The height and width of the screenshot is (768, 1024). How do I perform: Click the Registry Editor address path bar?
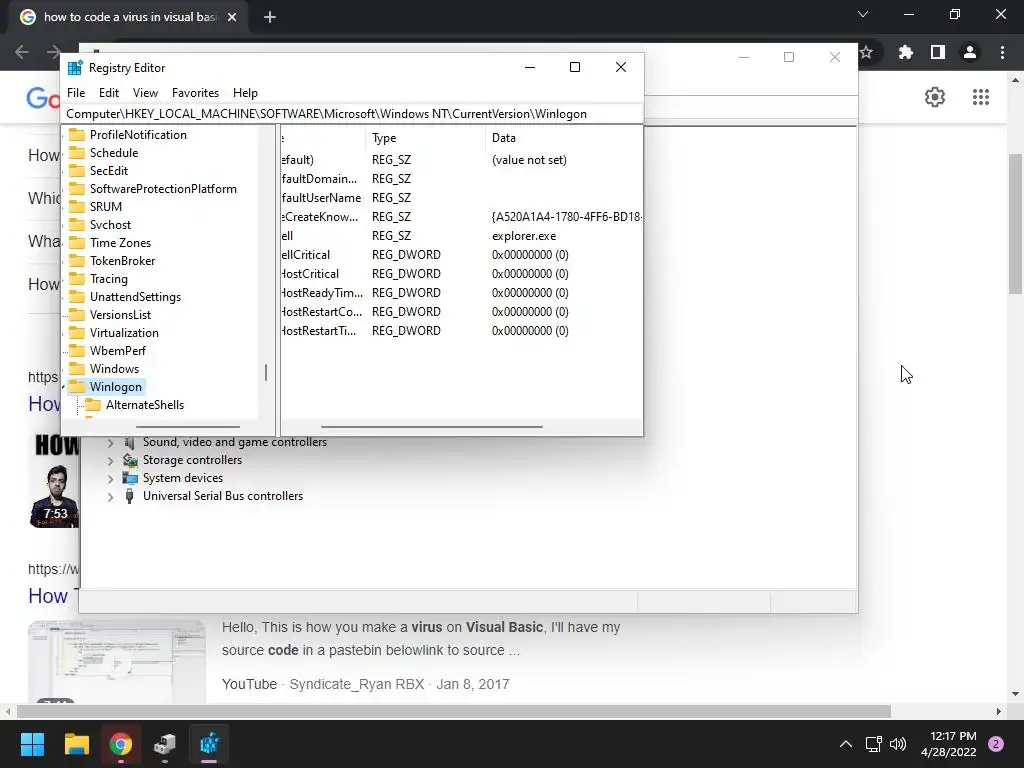coord(353,114)
